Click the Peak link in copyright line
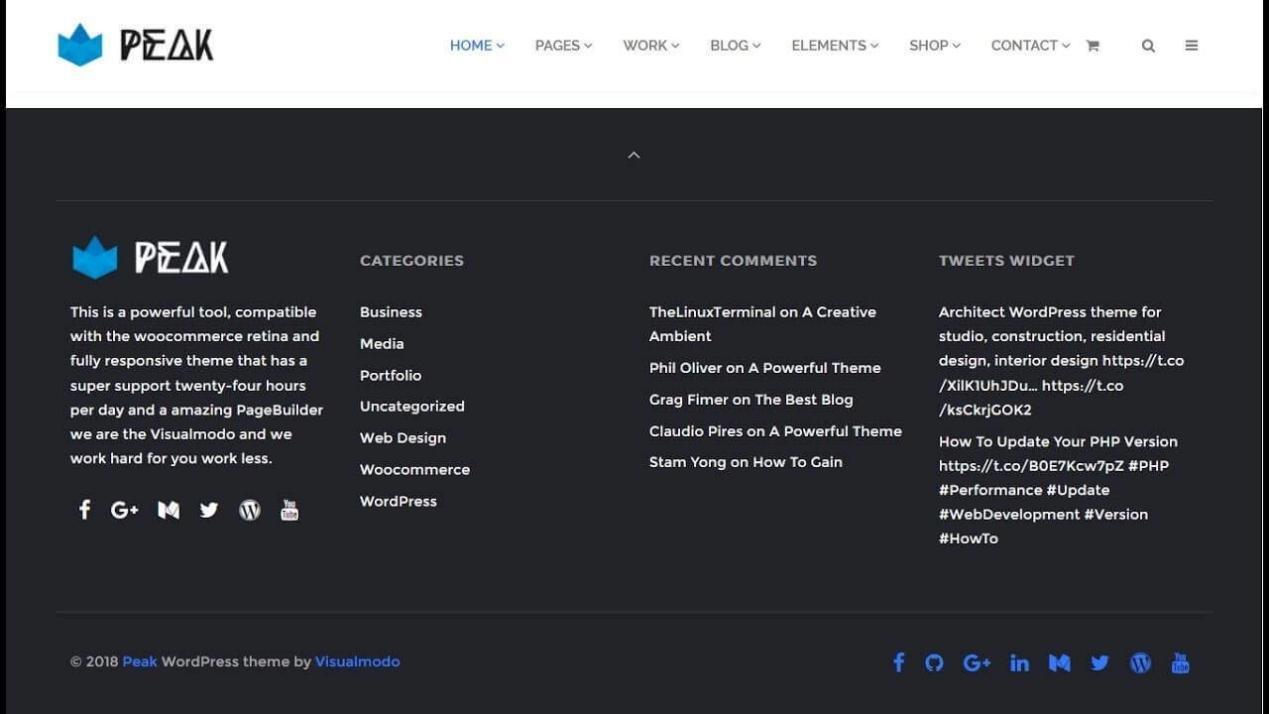 pos(140,662)
